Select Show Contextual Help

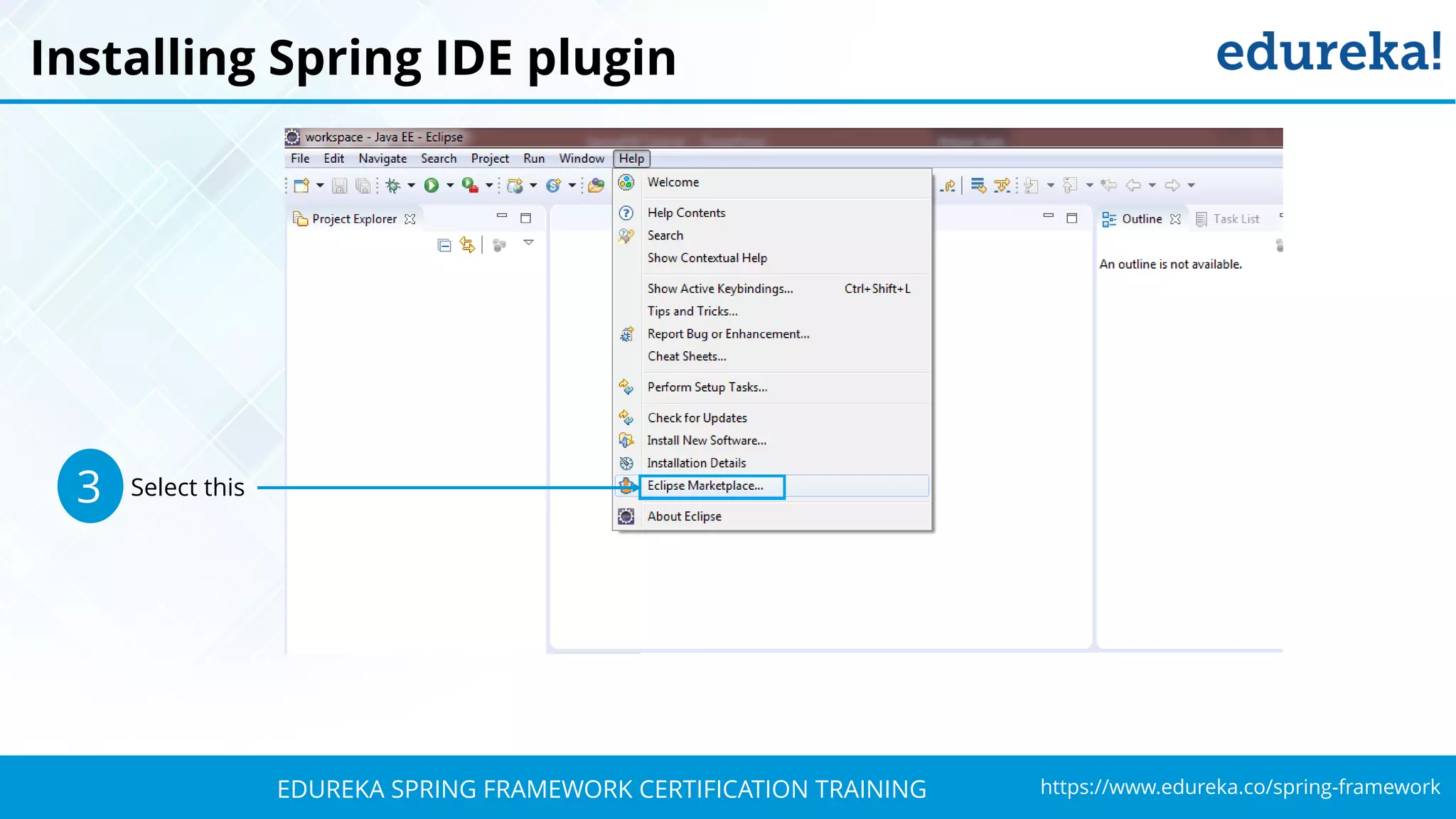pos(772,258)
